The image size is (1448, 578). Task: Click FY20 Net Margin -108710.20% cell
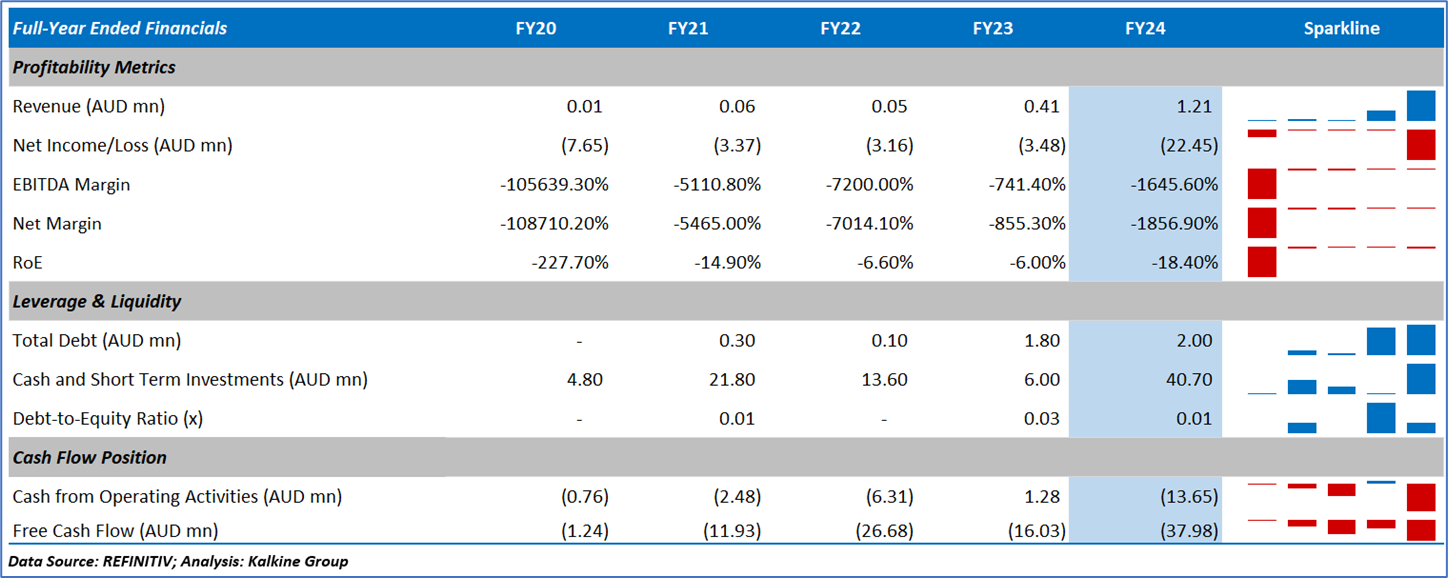click(x=554, y=224)
